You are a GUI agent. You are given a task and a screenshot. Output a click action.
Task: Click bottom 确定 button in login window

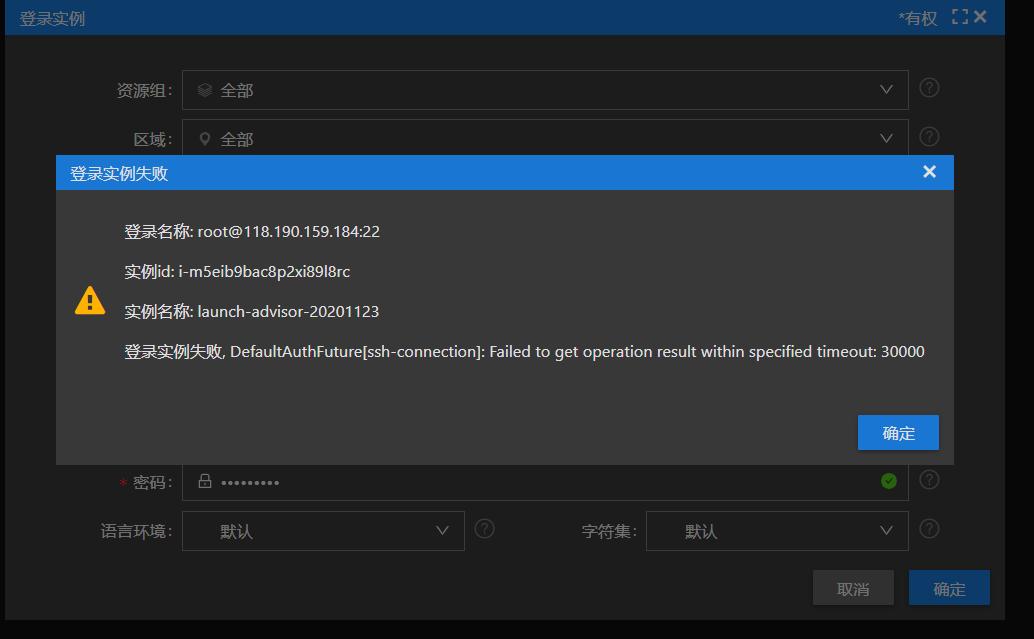coord(950,588)
